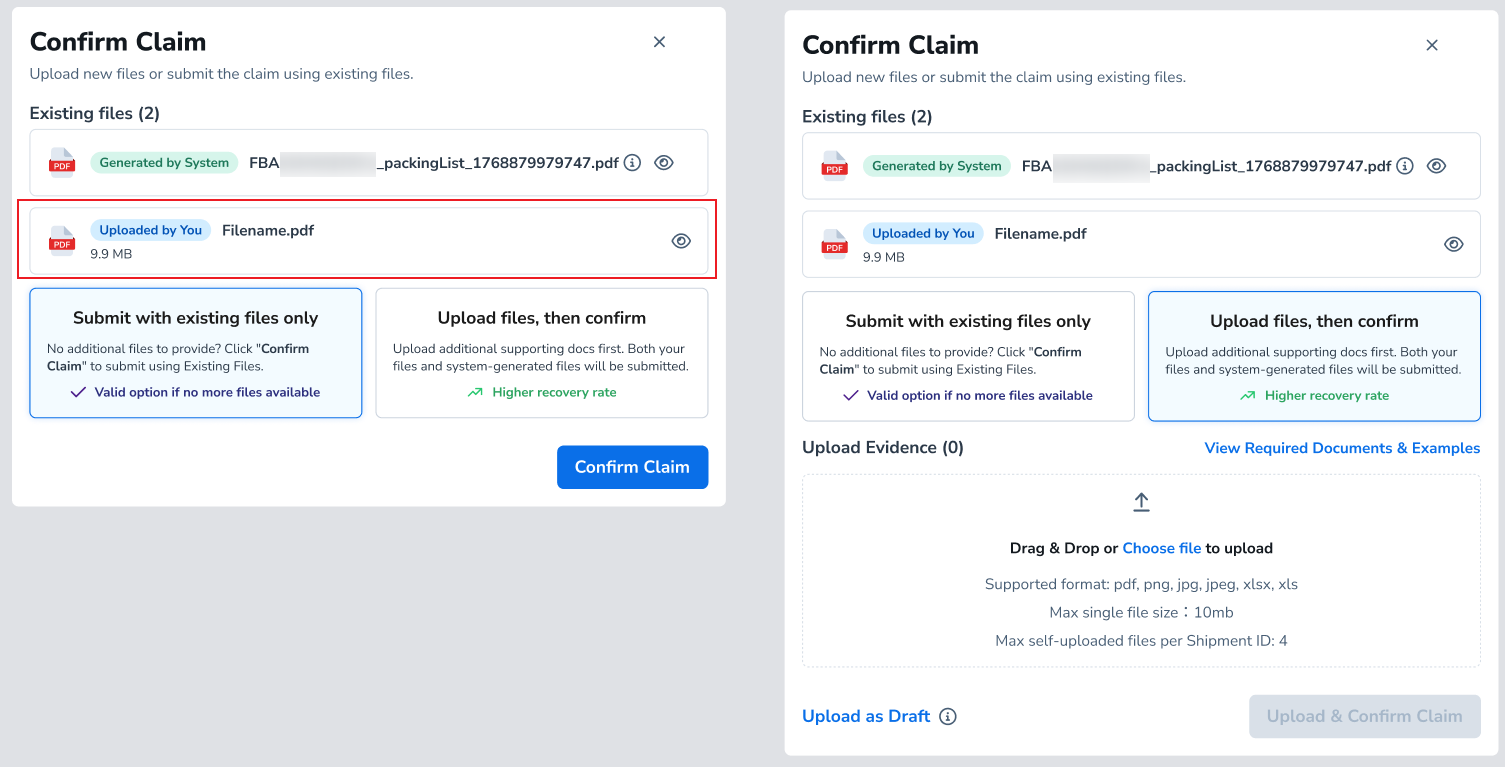The image size is (1505, 767).
Task: Click PDF icon of Filename.pdf in left dialog
Action: [x=62, y=241]
